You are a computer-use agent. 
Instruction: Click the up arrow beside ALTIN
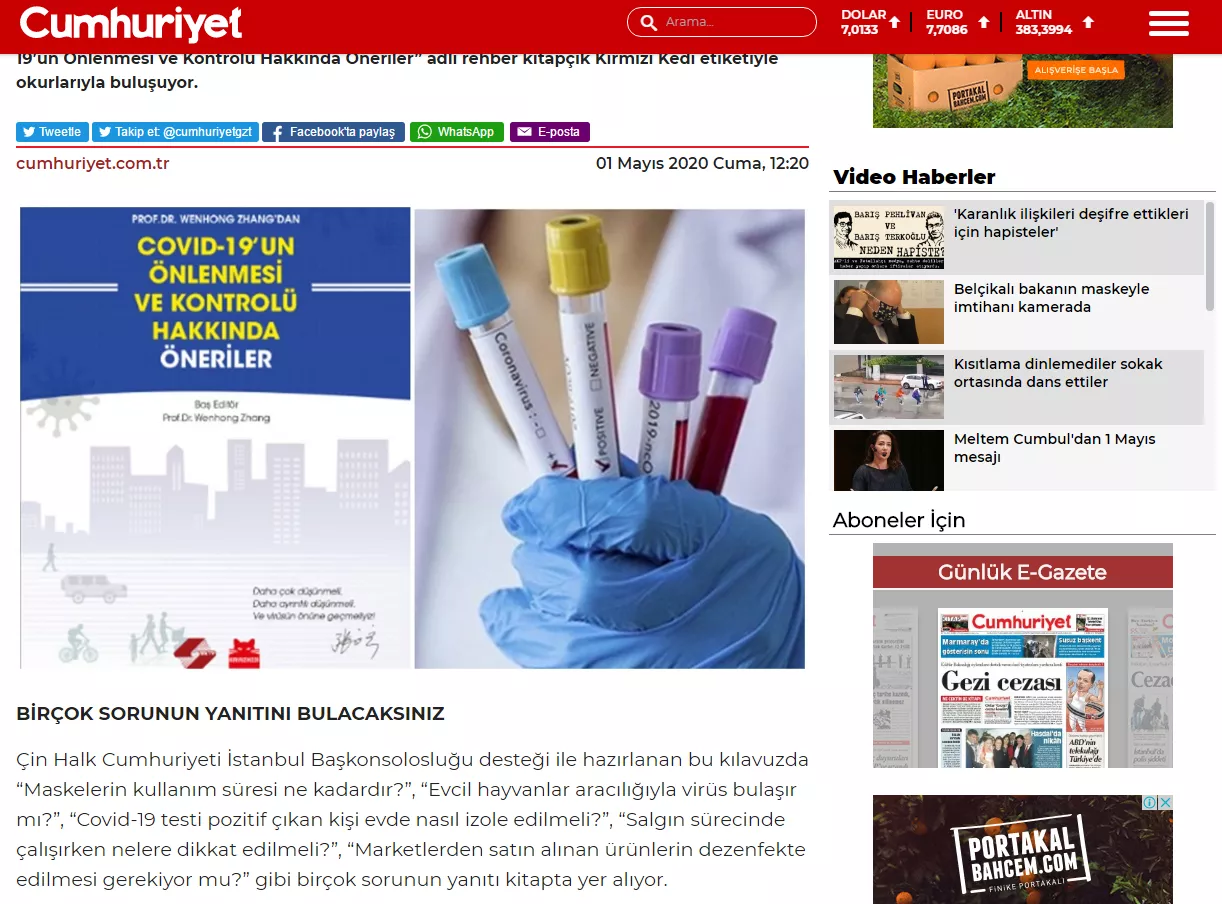click(1088, 22)
